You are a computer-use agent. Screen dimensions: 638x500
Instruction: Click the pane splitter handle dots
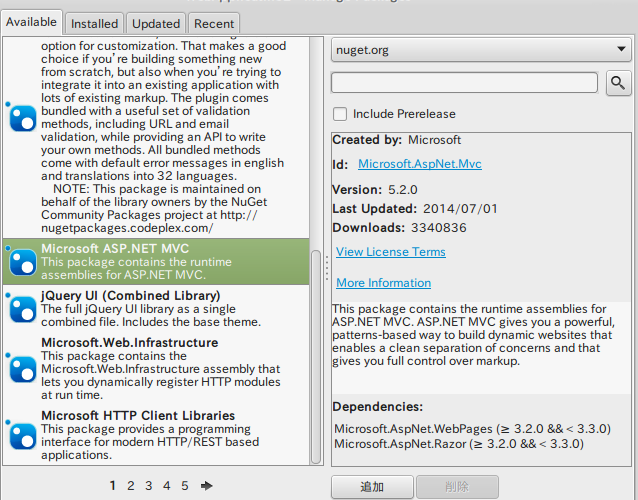[327, 268]
